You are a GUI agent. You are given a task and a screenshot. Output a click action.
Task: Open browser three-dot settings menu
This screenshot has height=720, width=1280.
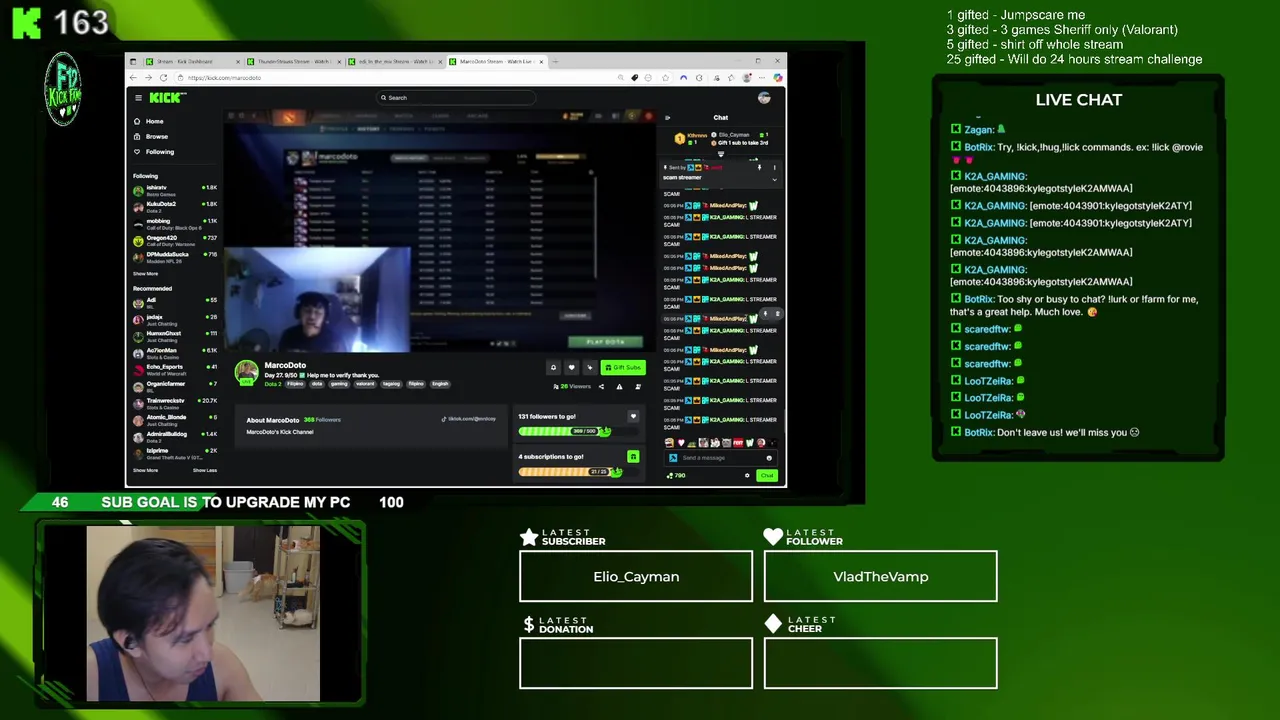pyautogui.click(x=763, y=78)
